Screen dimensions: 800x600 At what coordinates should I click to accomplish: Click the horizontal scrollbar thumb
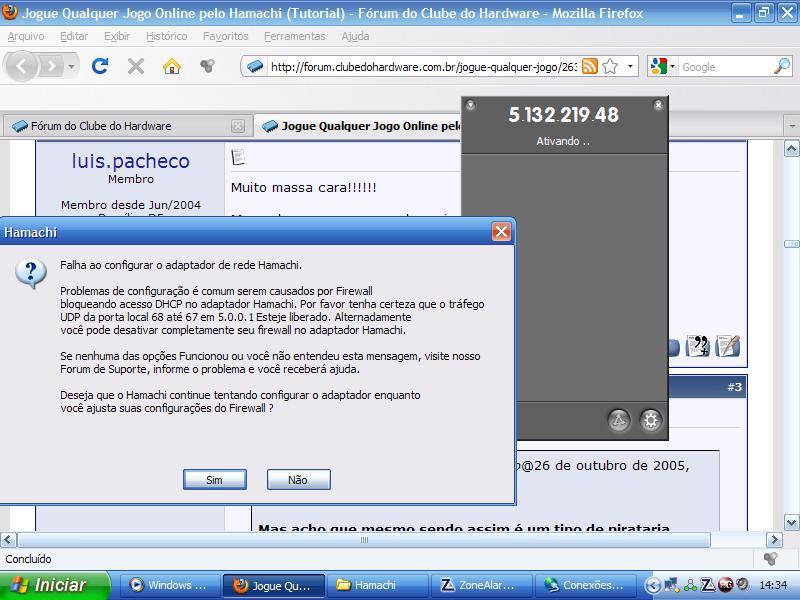point(364,539)
